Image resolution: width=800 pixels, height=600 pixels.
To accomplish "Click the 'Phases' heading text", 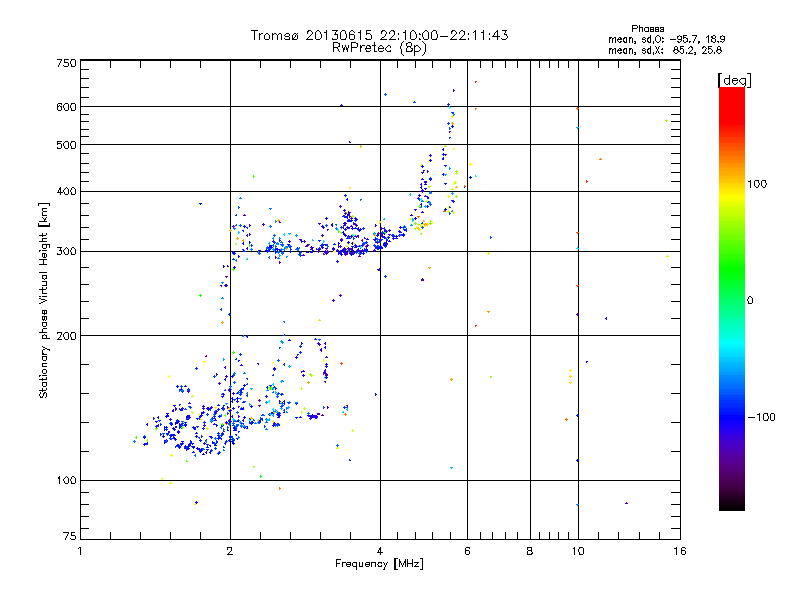I will [647, 29].
